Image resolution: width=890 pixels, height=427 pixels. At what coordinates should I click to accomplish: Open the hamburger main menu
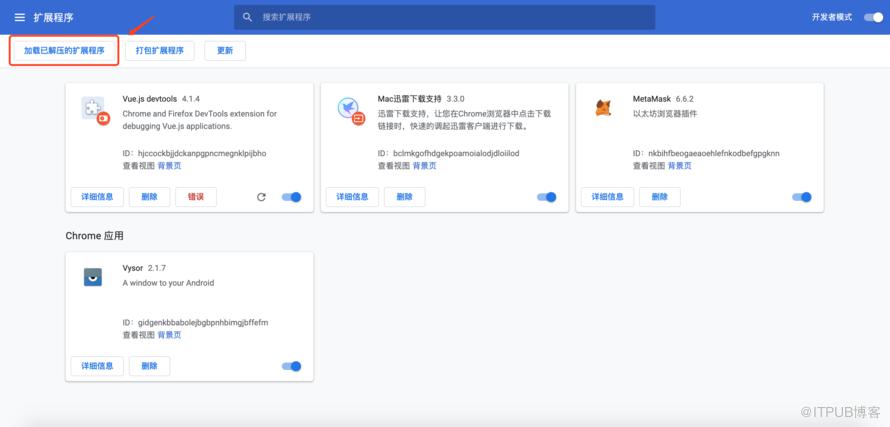point(20,18)
